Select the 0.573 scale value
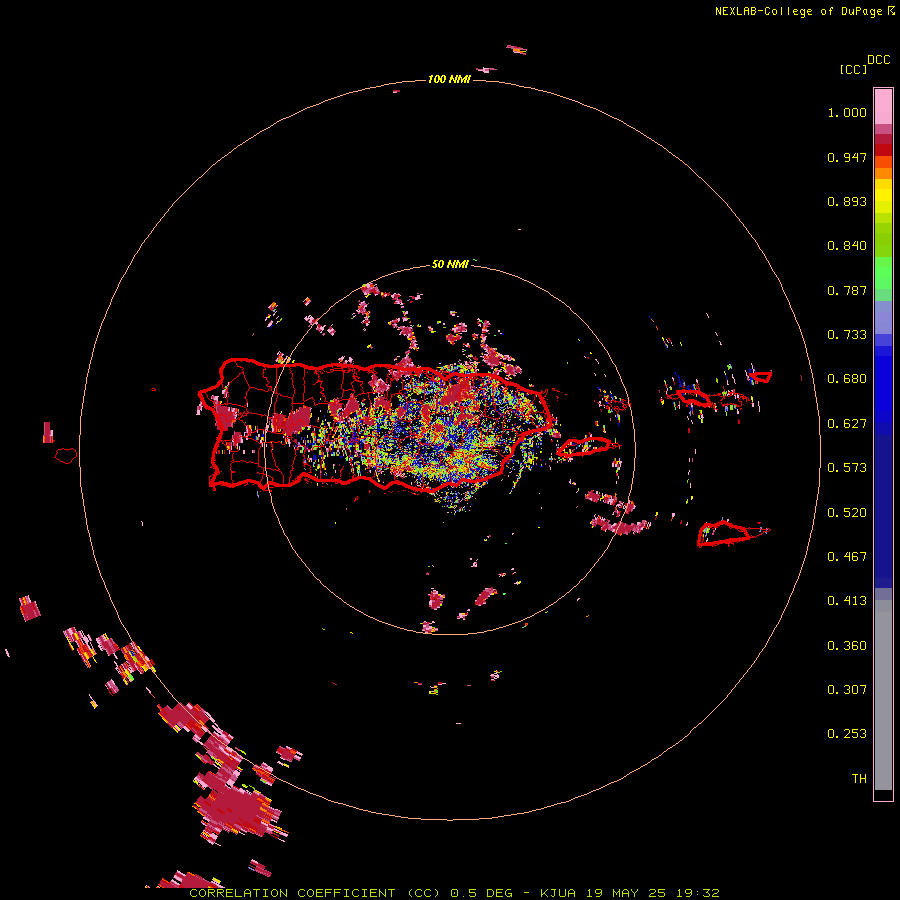 click(847, 468)
